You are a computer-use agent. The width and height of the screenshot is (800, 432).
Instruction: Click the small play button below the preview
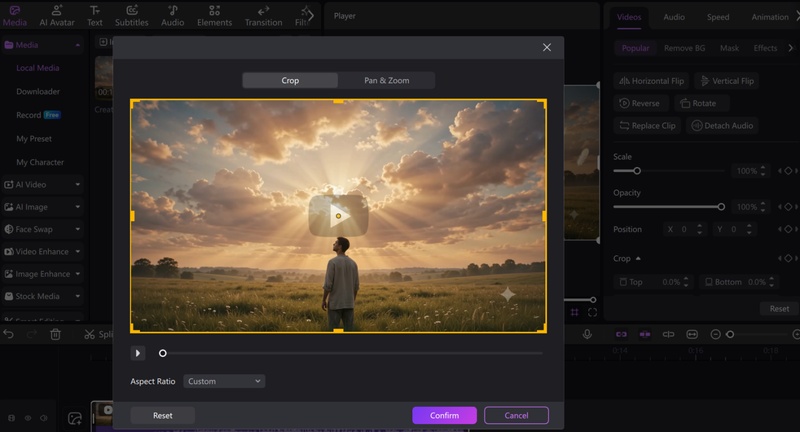coord(138,353)
